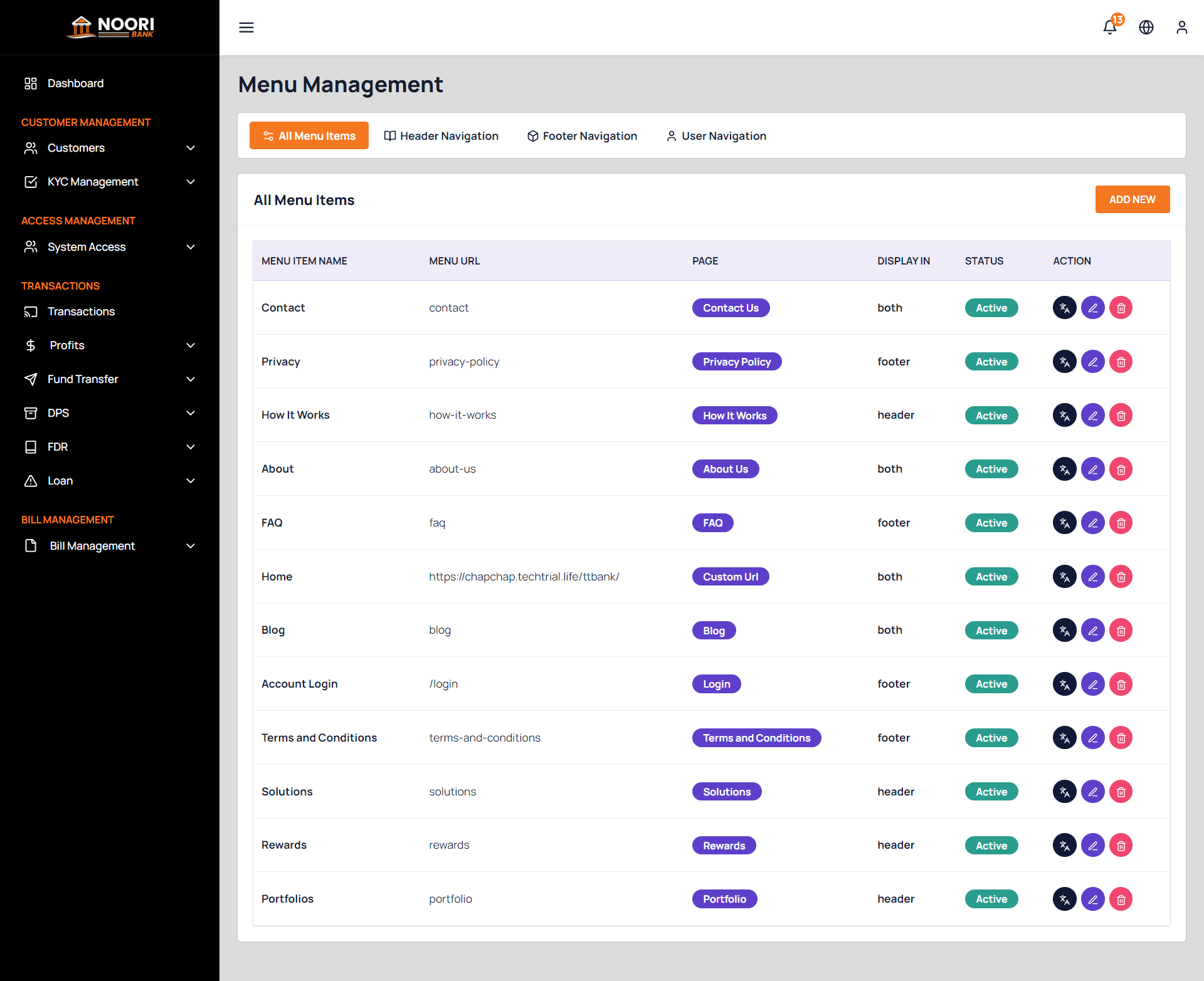The width and height of the screenshot is (1204, 981).
Task: Delete the FAQ menu item using the trash icon
Action: point(1121,522)
